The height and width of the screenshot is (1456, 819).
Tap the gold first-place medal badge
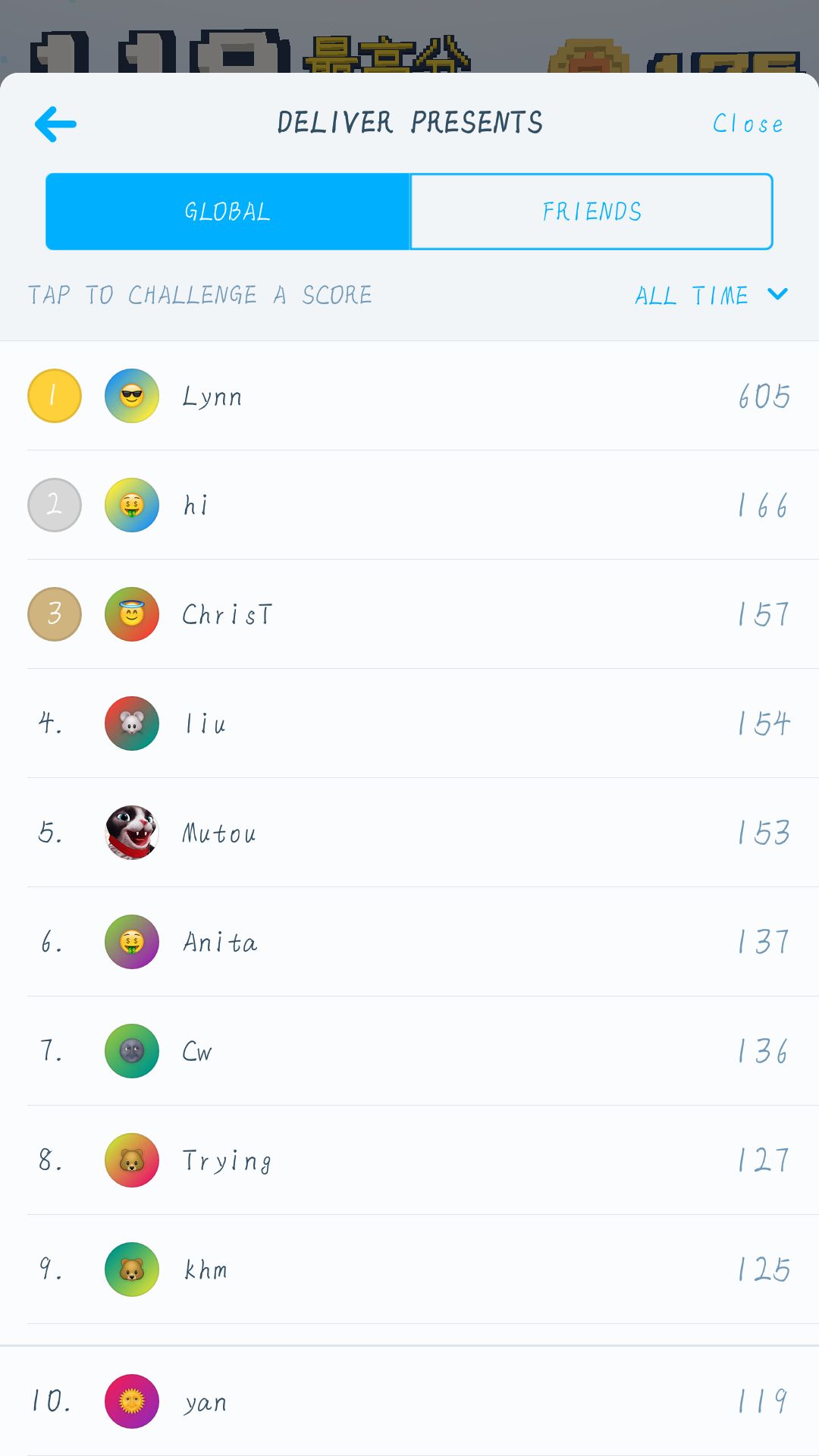[x=55, y=396]
